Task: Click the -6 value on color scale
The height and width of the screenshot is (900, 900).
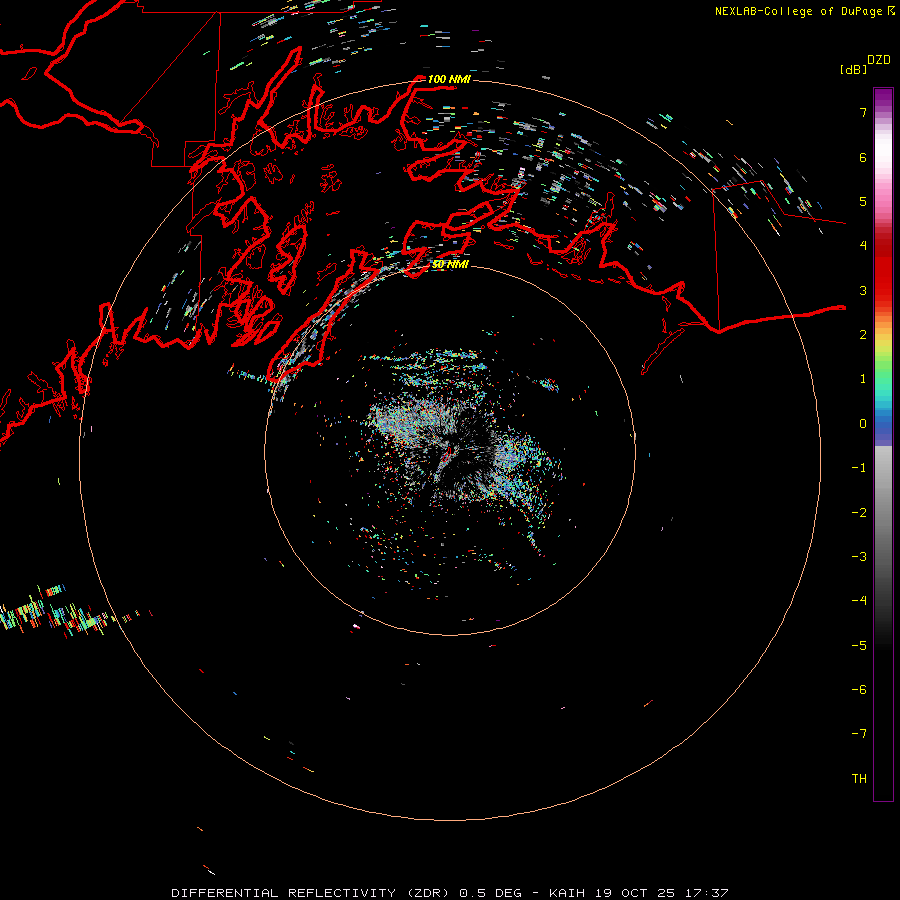Action: point(859,690)
